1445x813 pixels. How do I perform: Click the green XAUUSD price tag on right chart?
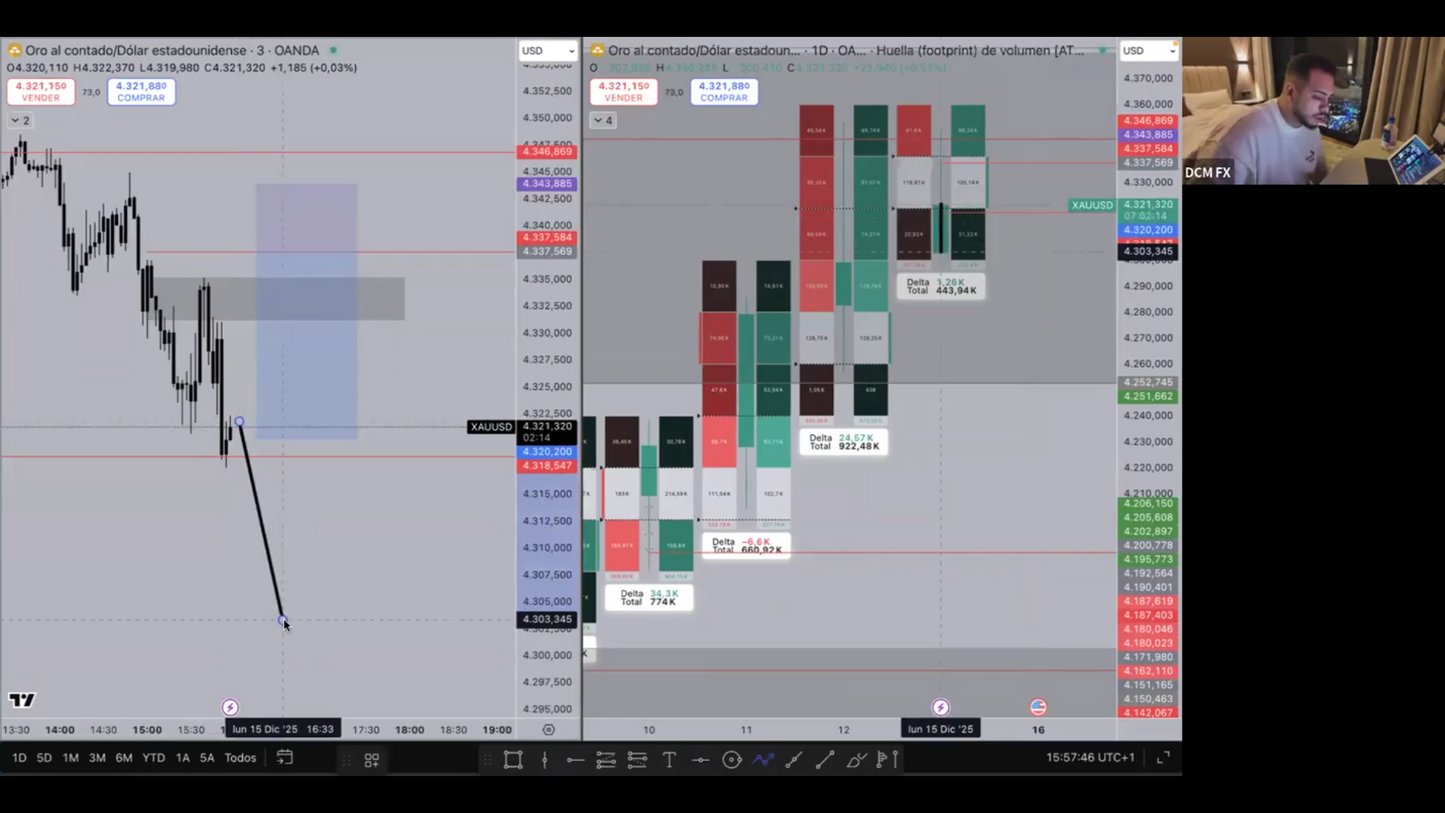pos(1092,205)
